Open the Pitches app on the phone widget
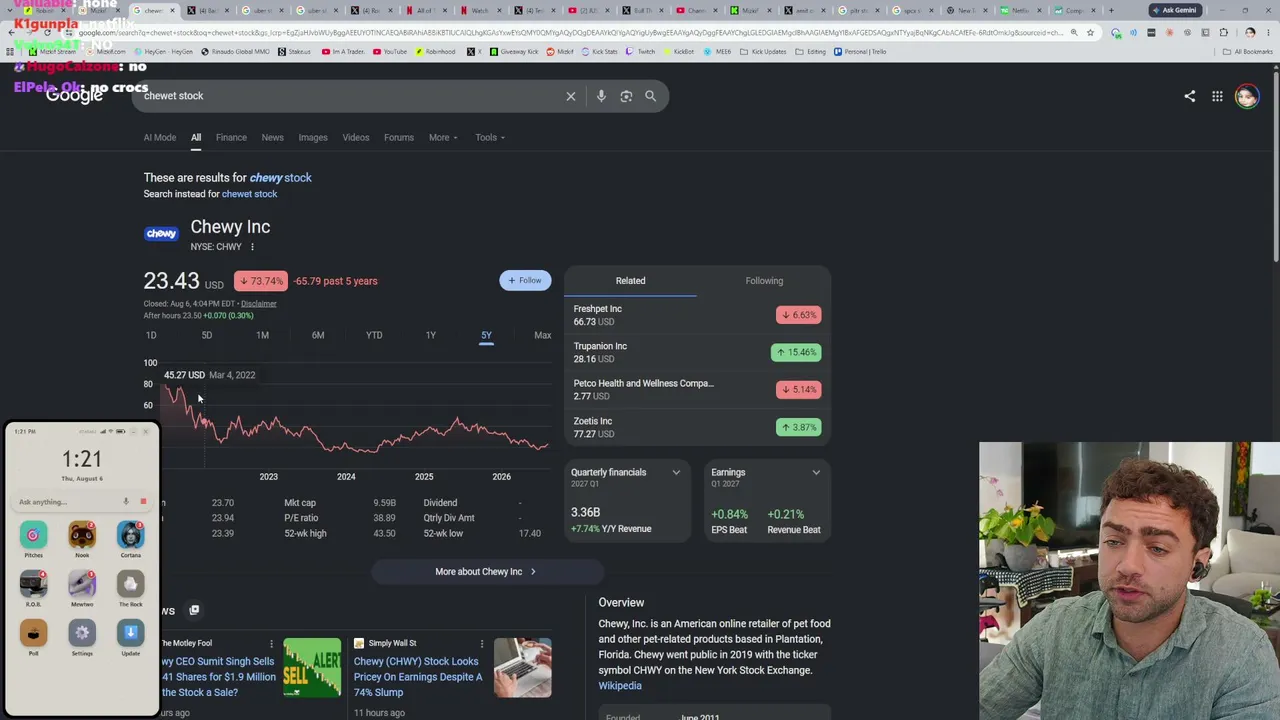 point(33,536)
